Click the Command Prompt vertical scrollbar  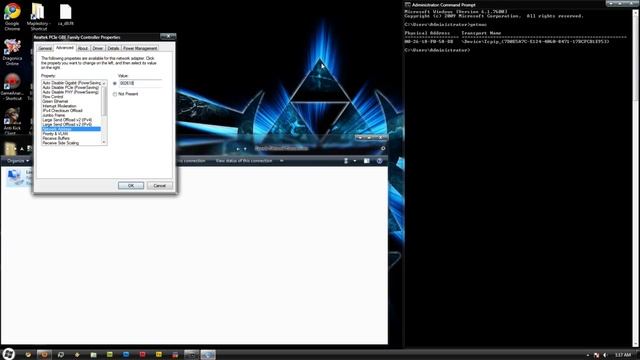pos(636,178)
